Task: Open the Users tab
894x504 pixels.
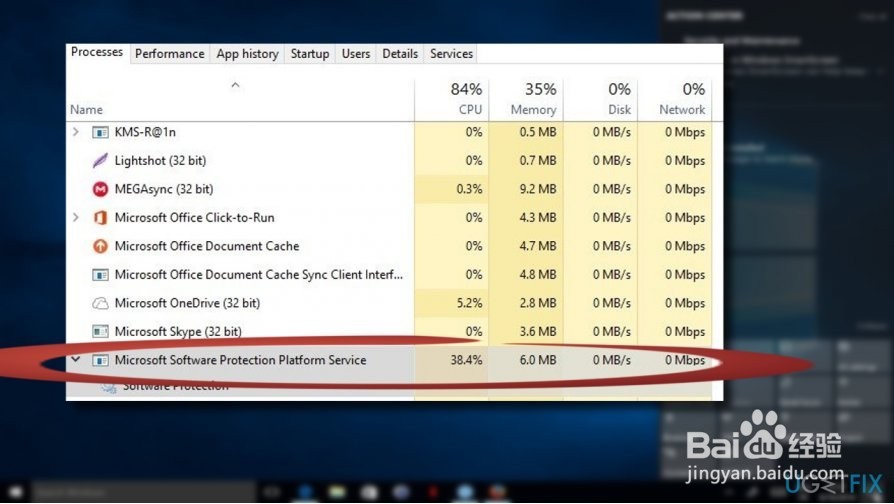Action: pos(356,54)
